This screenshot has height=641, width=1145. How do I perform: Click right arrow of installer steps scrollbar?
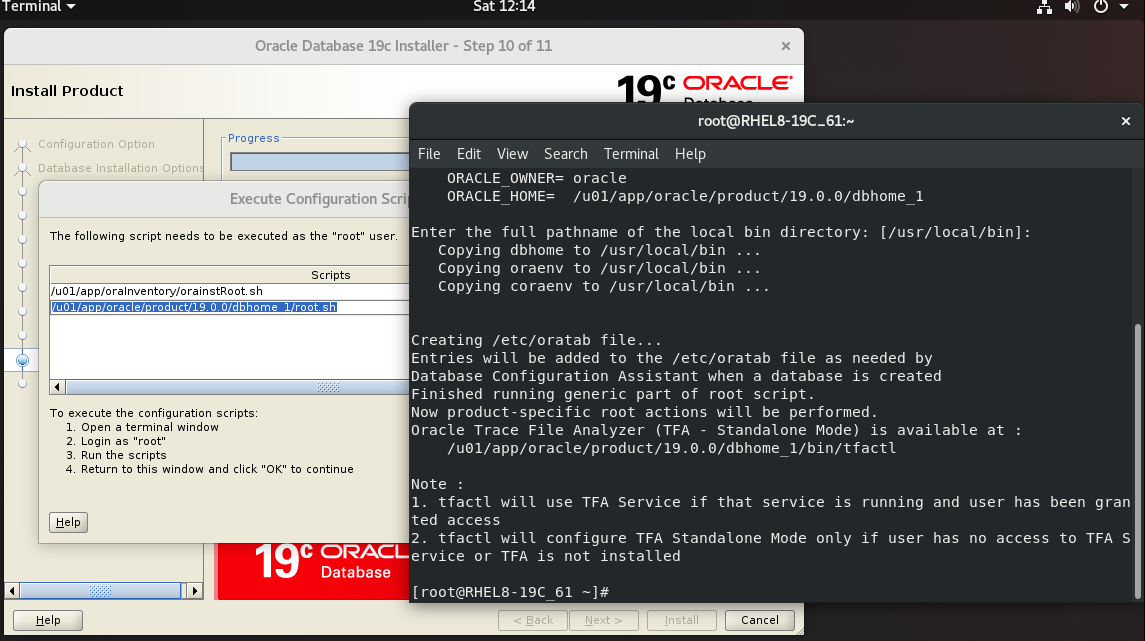tap(194, 591)
